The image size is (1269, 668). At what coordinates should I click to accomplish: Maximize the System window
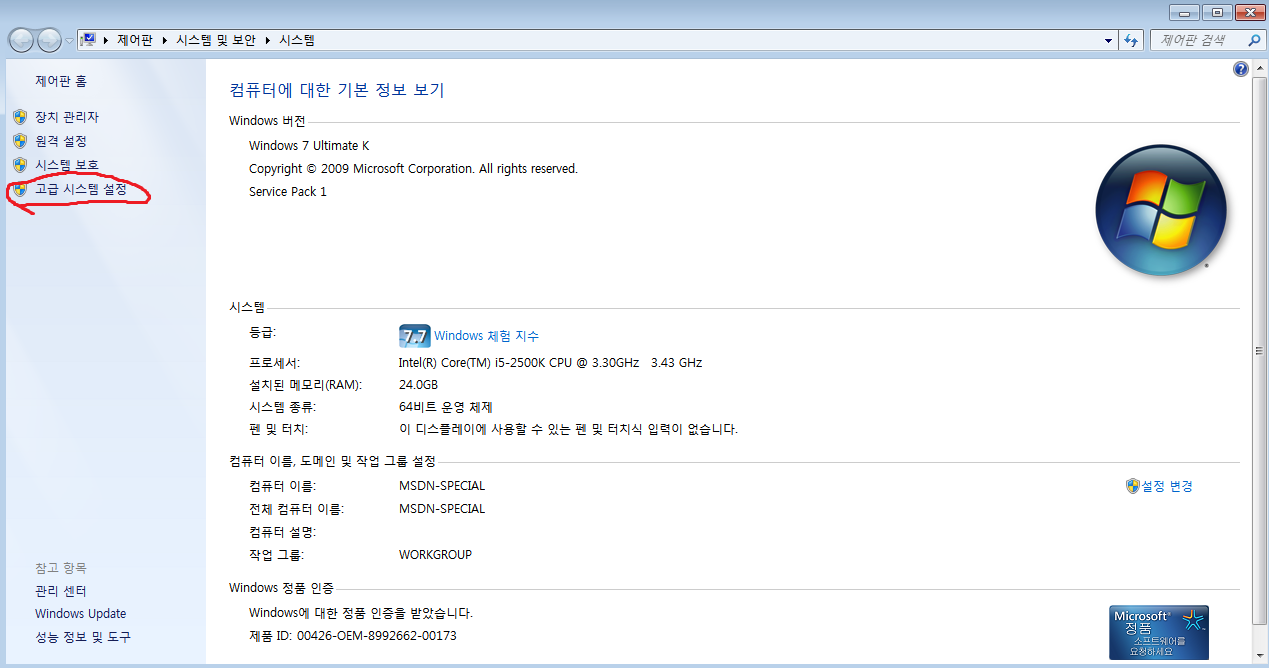1217,12
